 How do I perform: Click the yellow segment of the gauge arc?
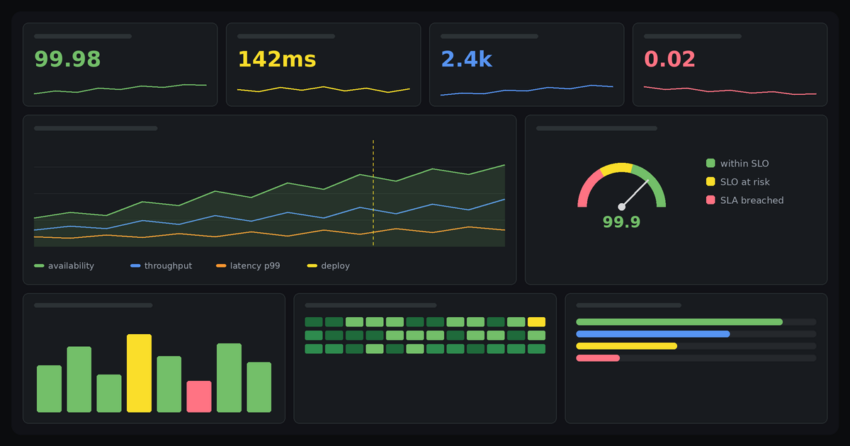[x=616, y=168]
